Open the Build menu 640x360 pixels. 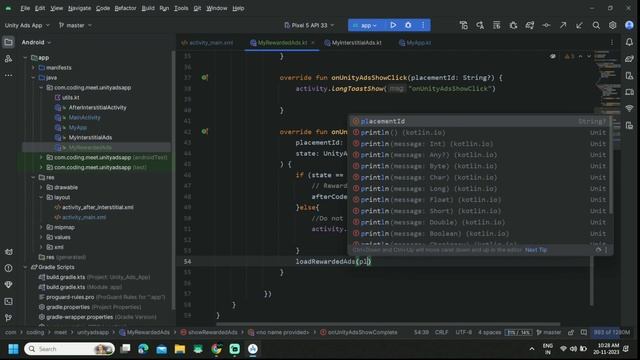148,8
